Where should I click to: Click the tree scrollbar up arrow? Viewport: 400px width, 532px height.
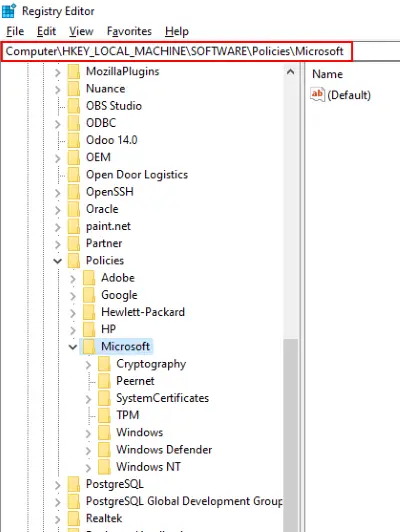[x=290, y=72]
